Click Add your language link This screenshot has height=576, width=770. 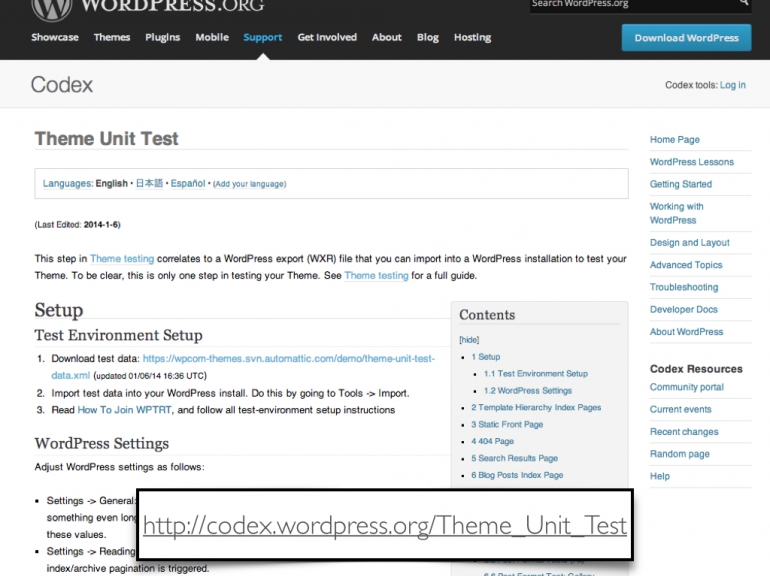coord(249,184)
